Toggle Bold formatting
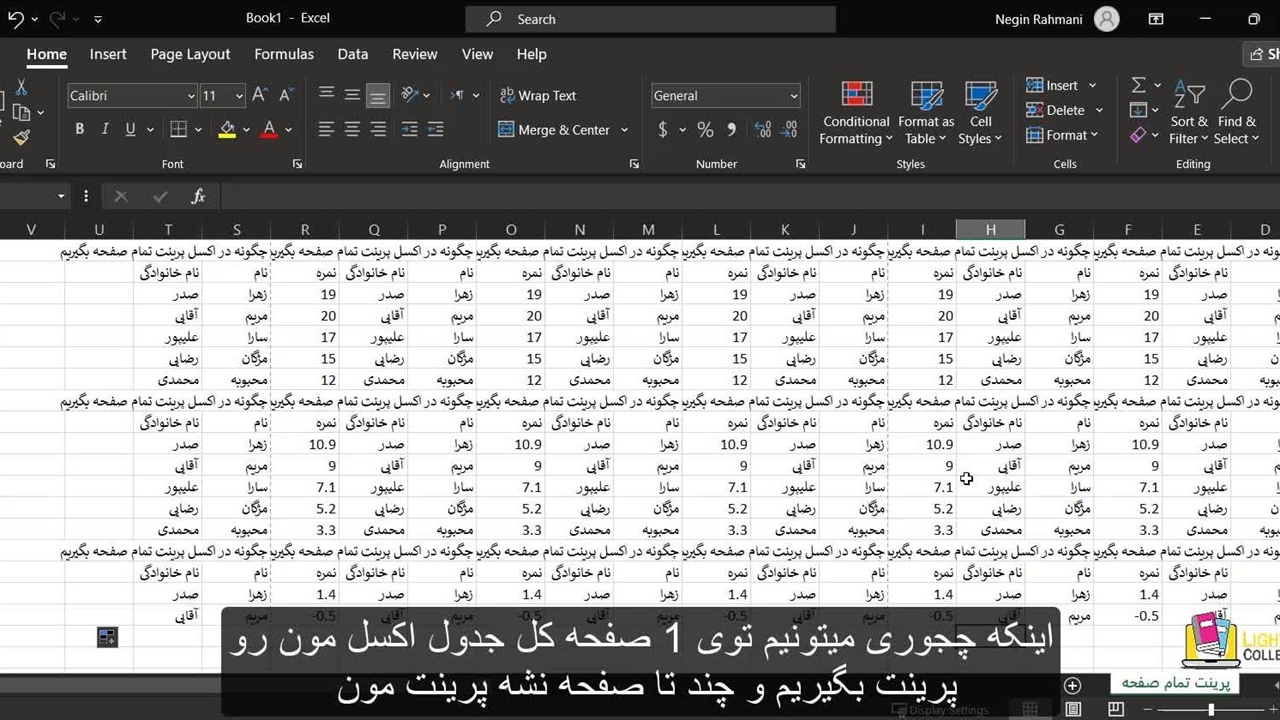The width and height of the screenshot is (1280, 720). pyautogui.click(x=79, y=129)
